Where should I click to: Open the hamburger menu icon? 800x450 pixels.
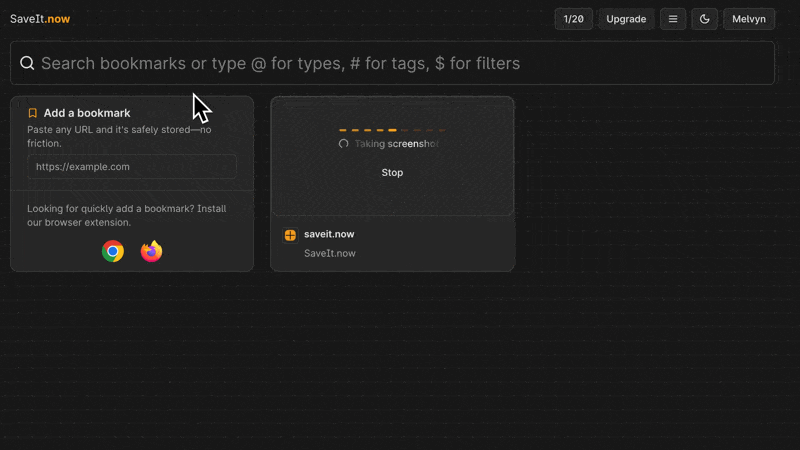(x=673, y=19)
